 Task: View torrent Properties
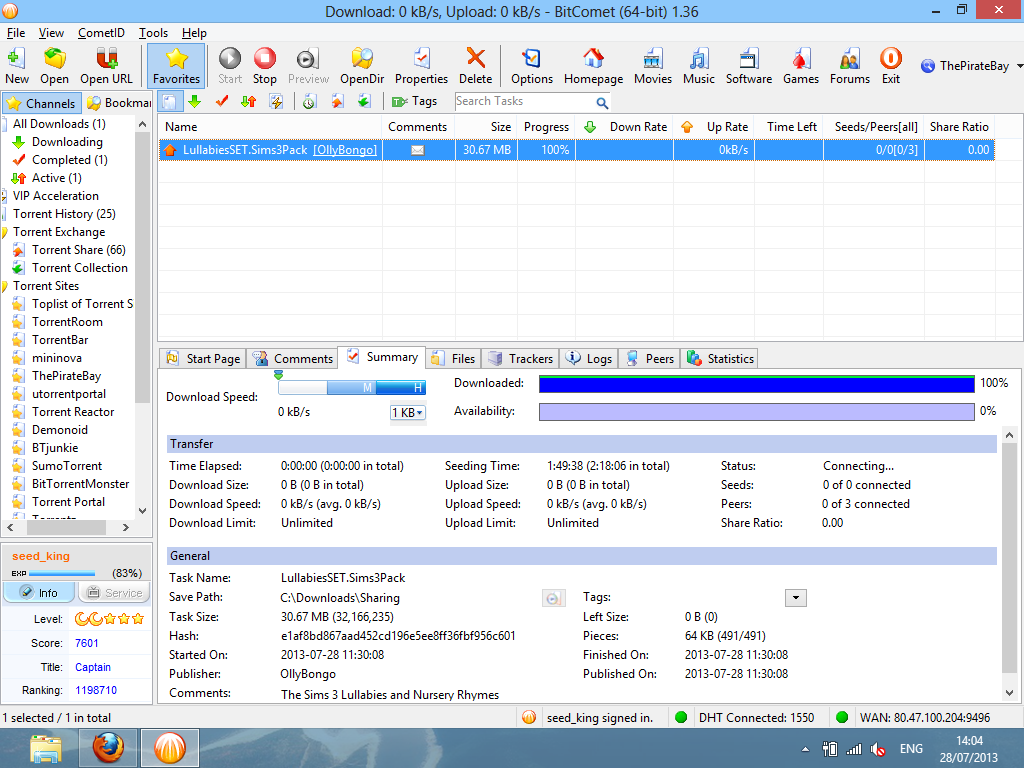click(421, 65)
